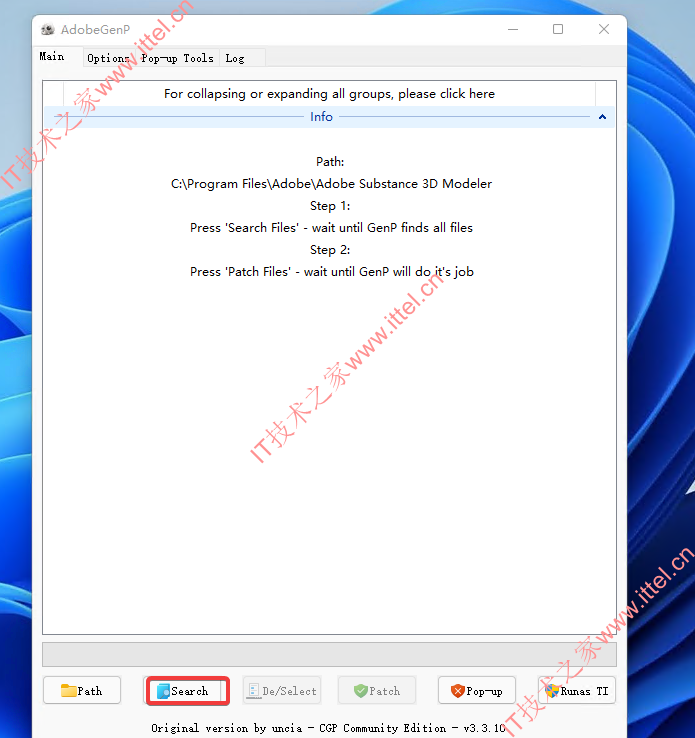Screen dimensions: 695x738
Task: Click the Info group header label
Action: [321, 117]
